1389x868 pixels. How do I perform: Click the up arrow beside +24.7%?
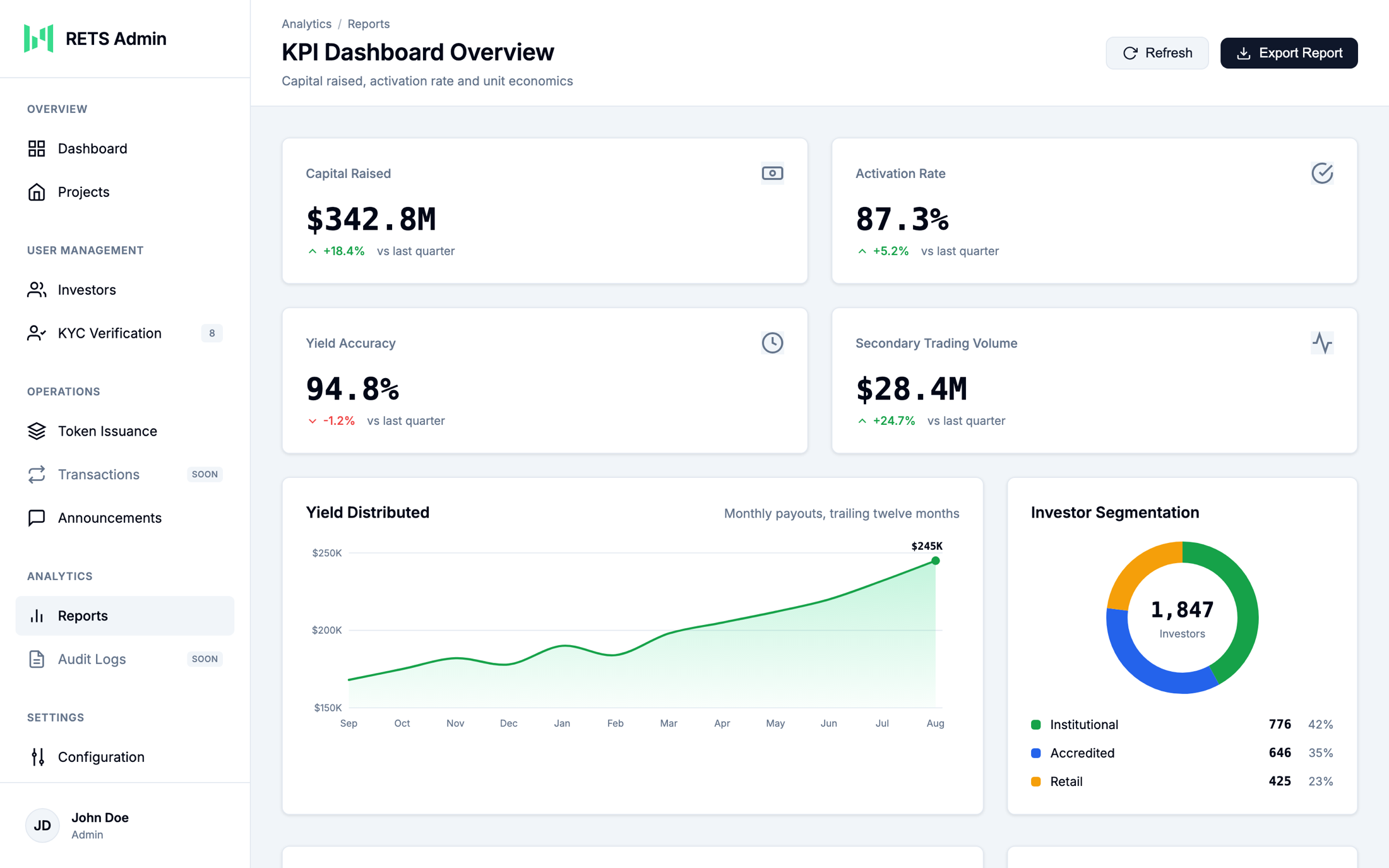(862, 421)
